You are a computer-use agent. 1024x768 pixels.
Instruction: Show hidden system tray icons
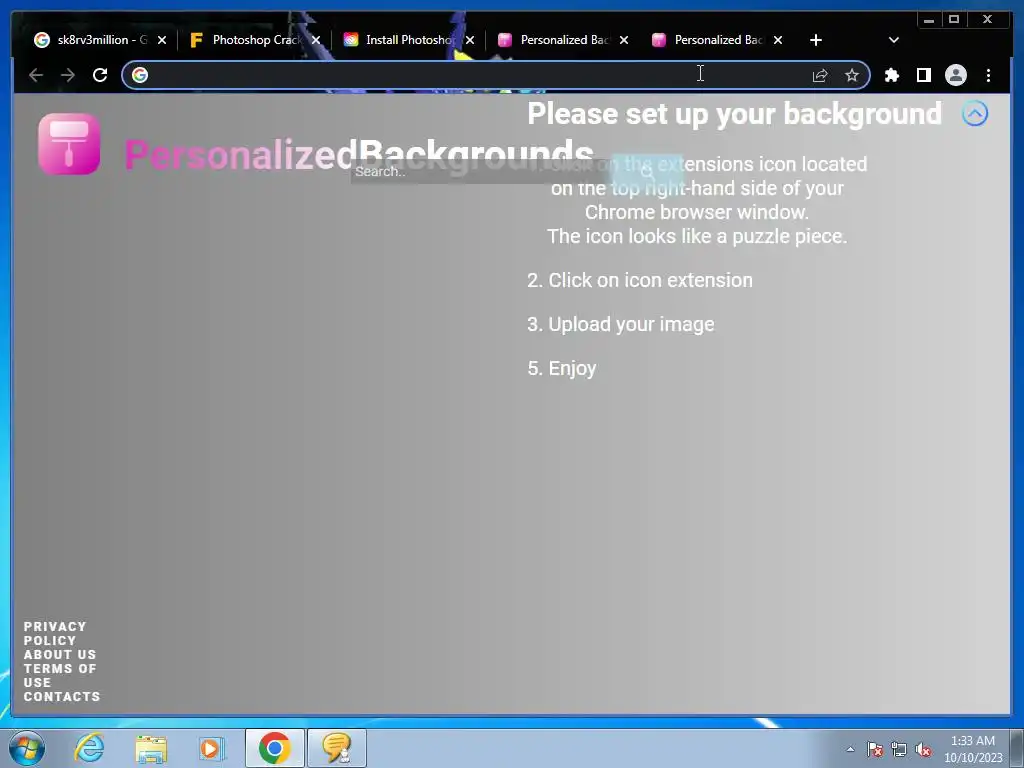coord(850,749)
